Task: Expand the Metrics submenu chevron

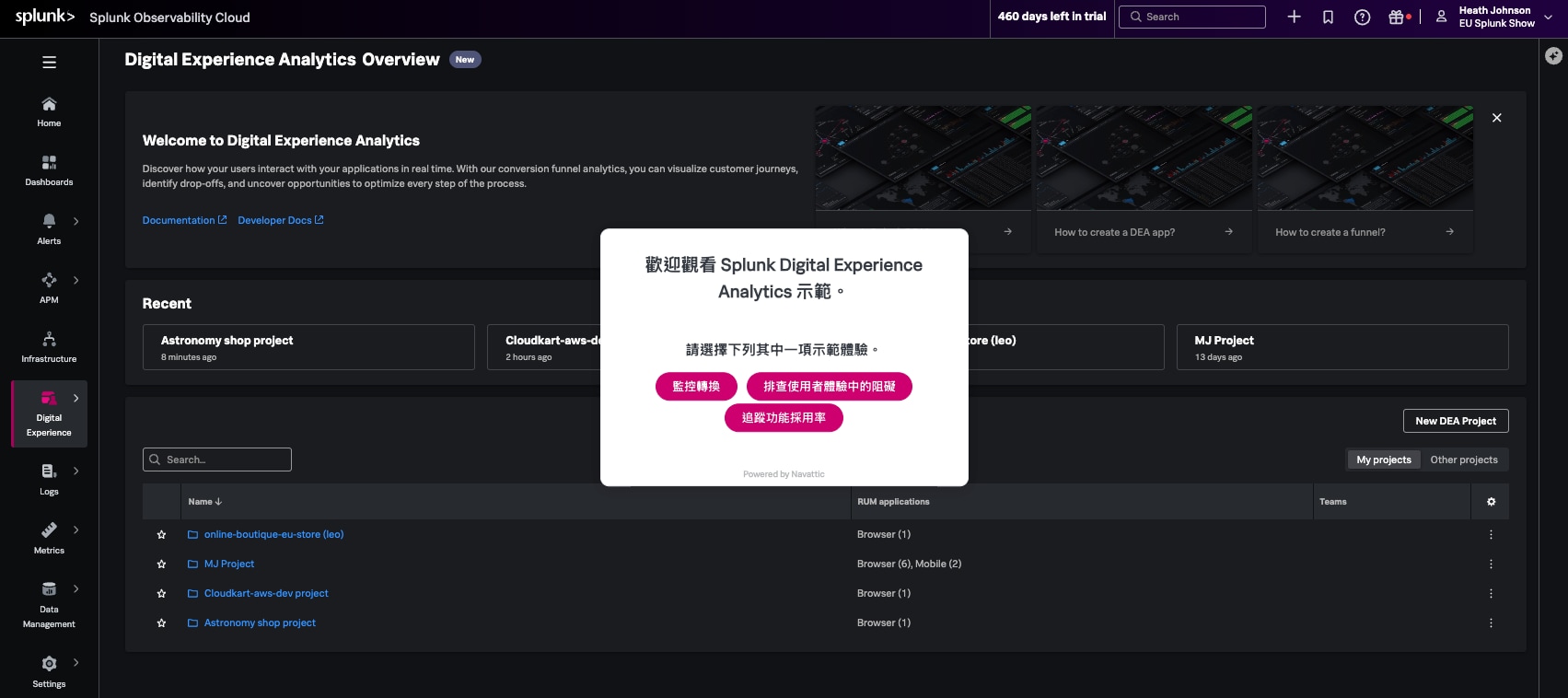Action: [x=75, y=529]
